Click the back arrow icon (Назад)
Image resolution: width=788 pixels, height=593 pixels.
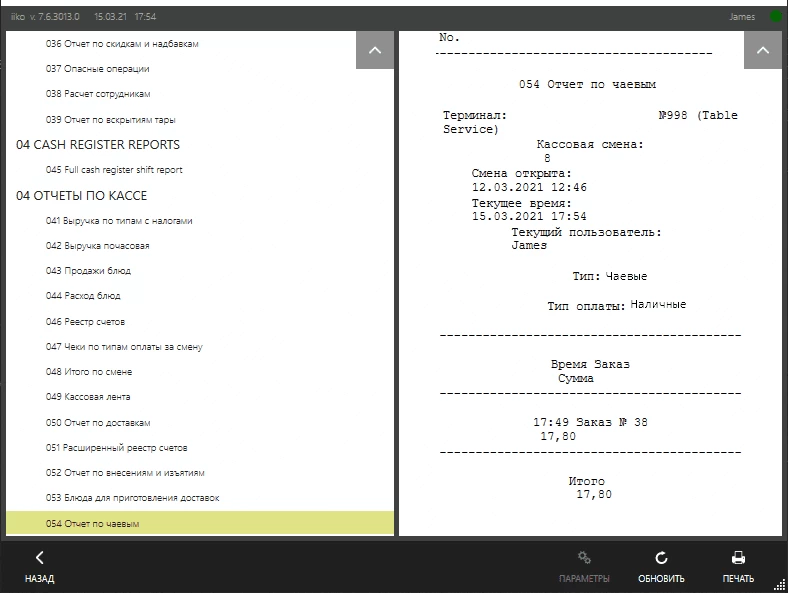40,558
